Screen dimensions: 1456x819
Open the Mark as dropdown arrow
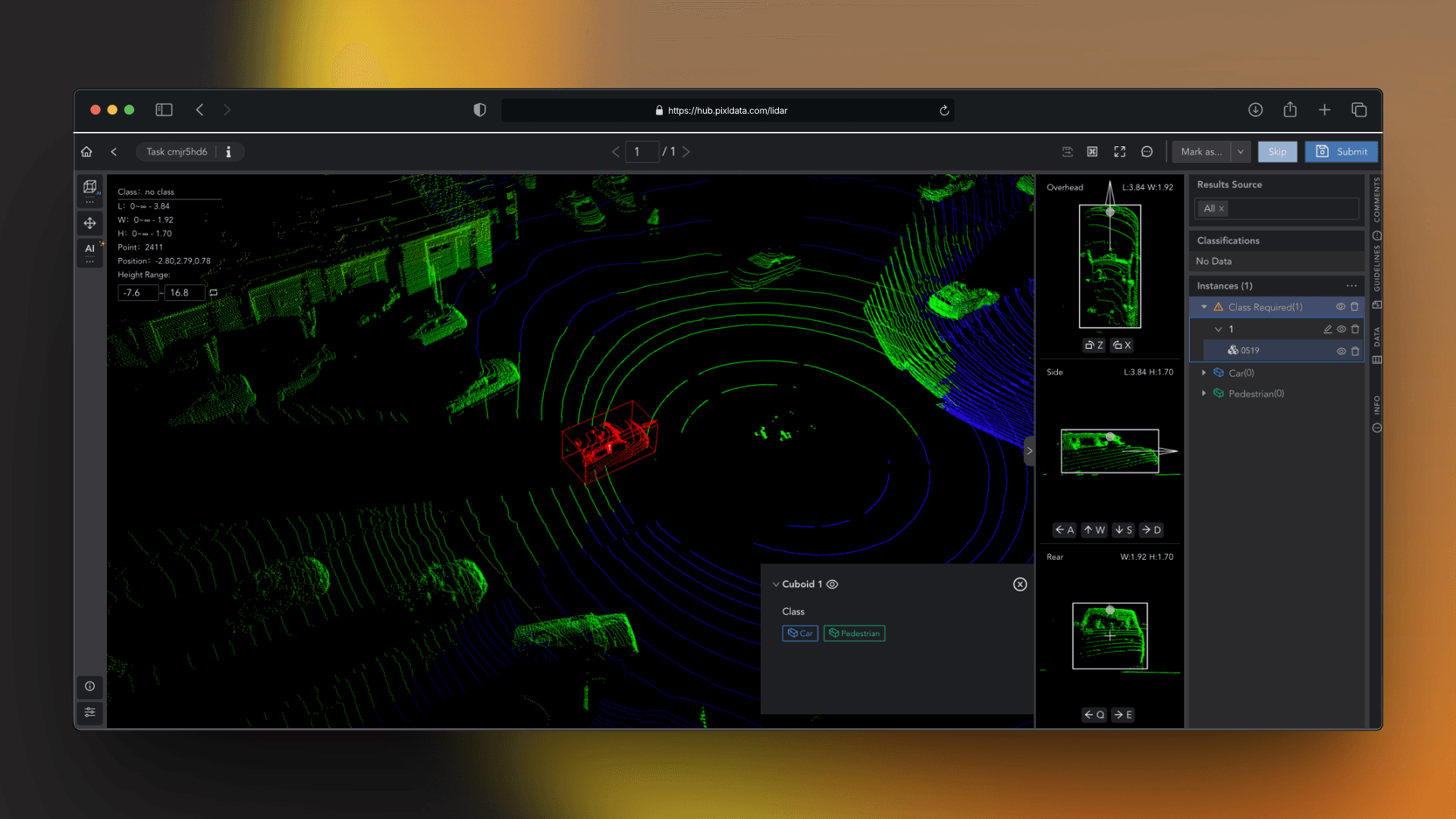click(1241, 152)
